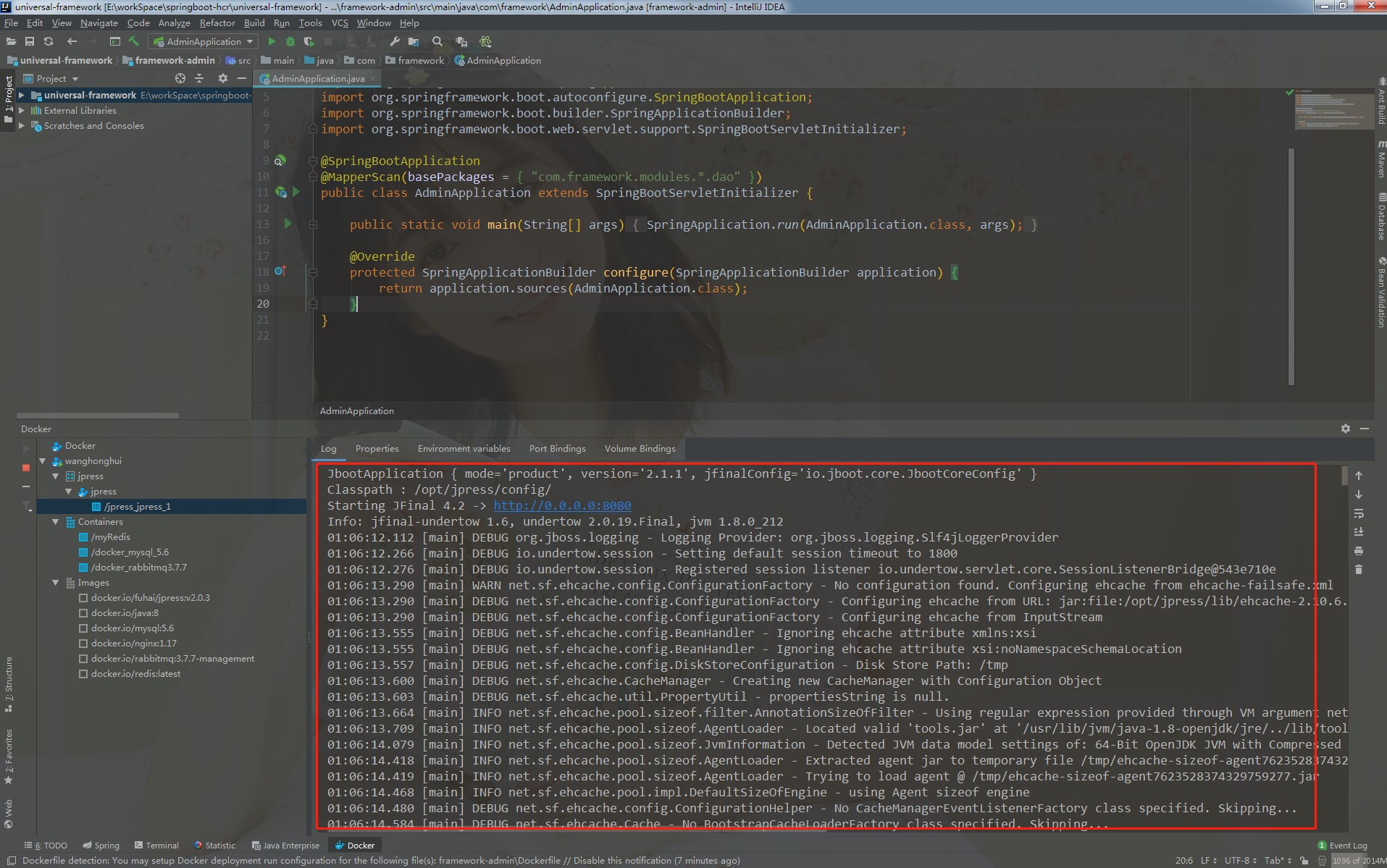
Task: Click the log scroll-down arrow icon
Action: pyautogui.click(x=1359, y=494)
